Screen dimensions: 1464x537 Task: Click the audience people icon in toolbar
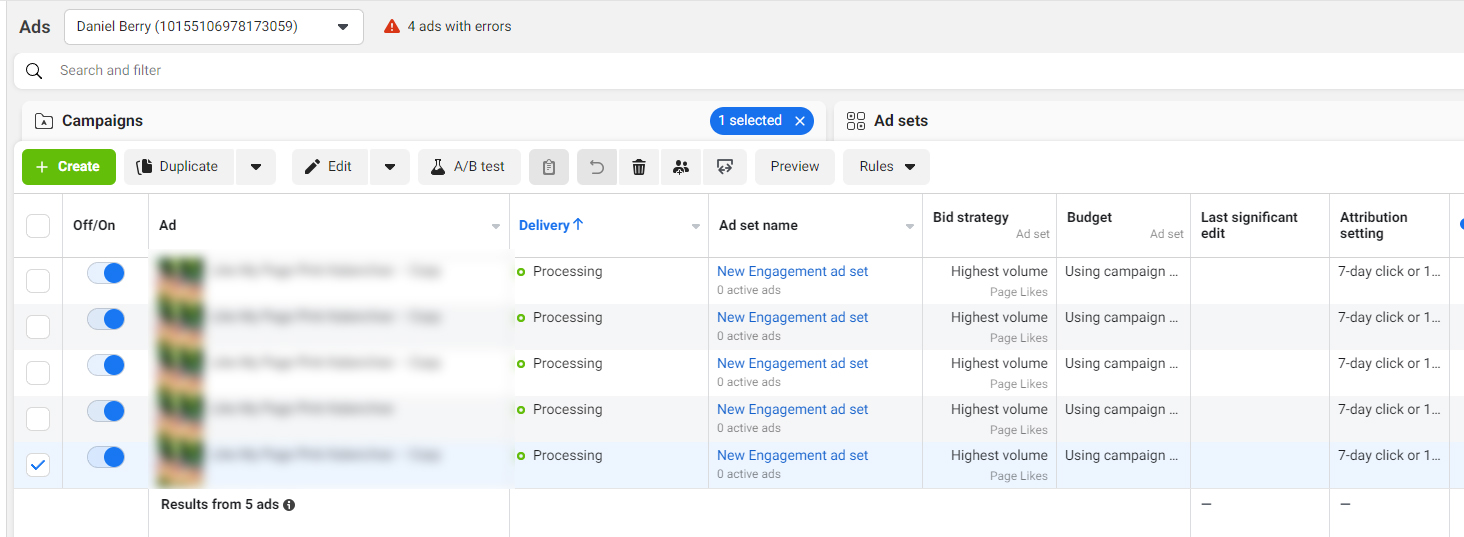(x=681, y=167)
